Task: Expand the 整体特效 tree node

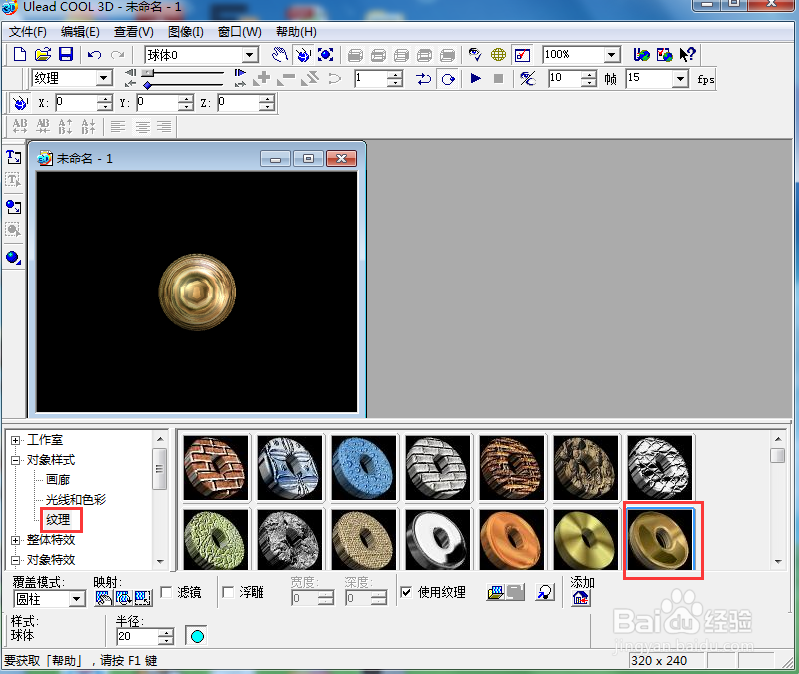Action: pos(15,540)
